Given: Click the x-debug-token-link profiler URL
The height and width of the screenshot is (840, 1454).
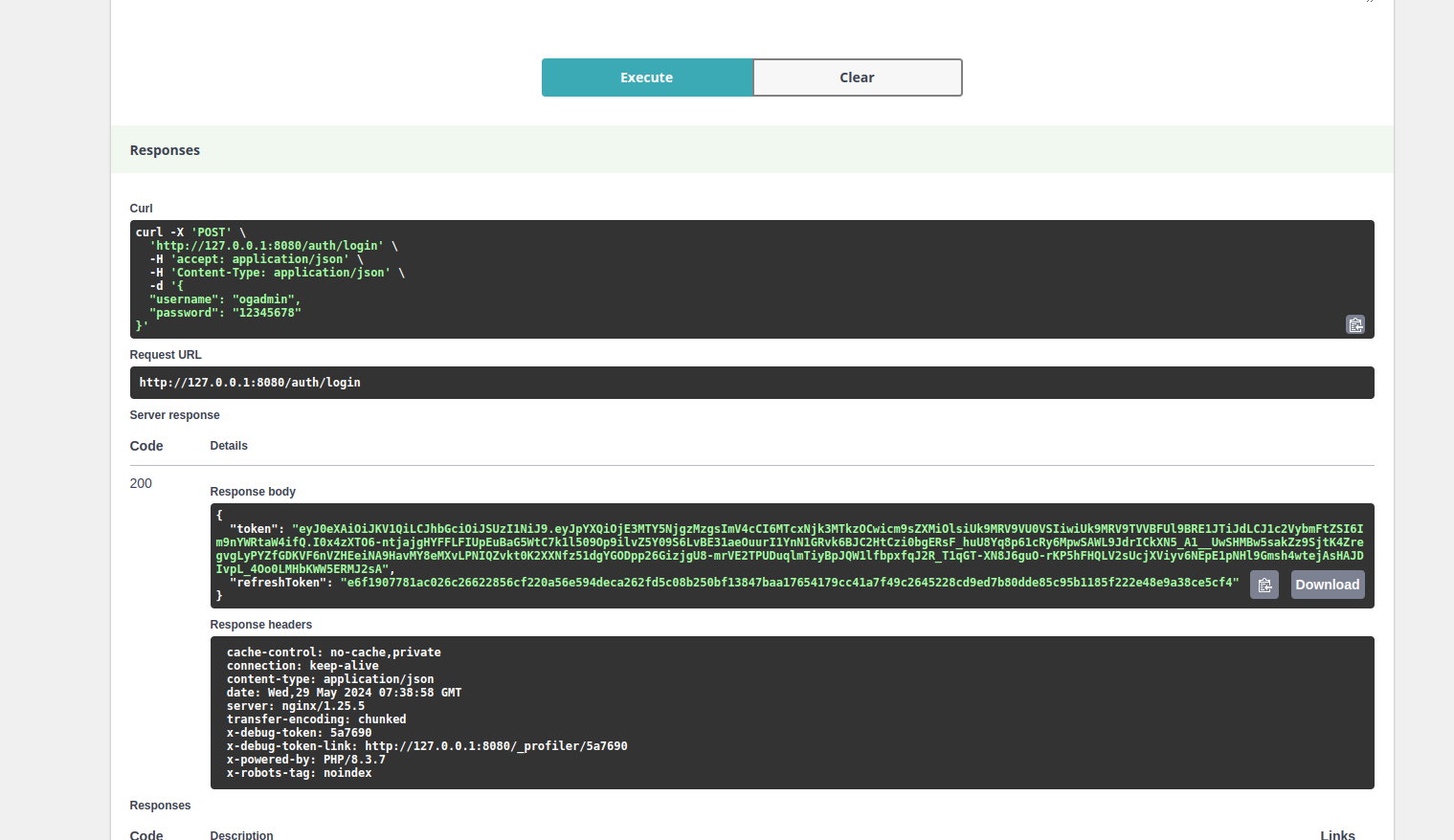Looking at the screenshot, I should point(496,746).
